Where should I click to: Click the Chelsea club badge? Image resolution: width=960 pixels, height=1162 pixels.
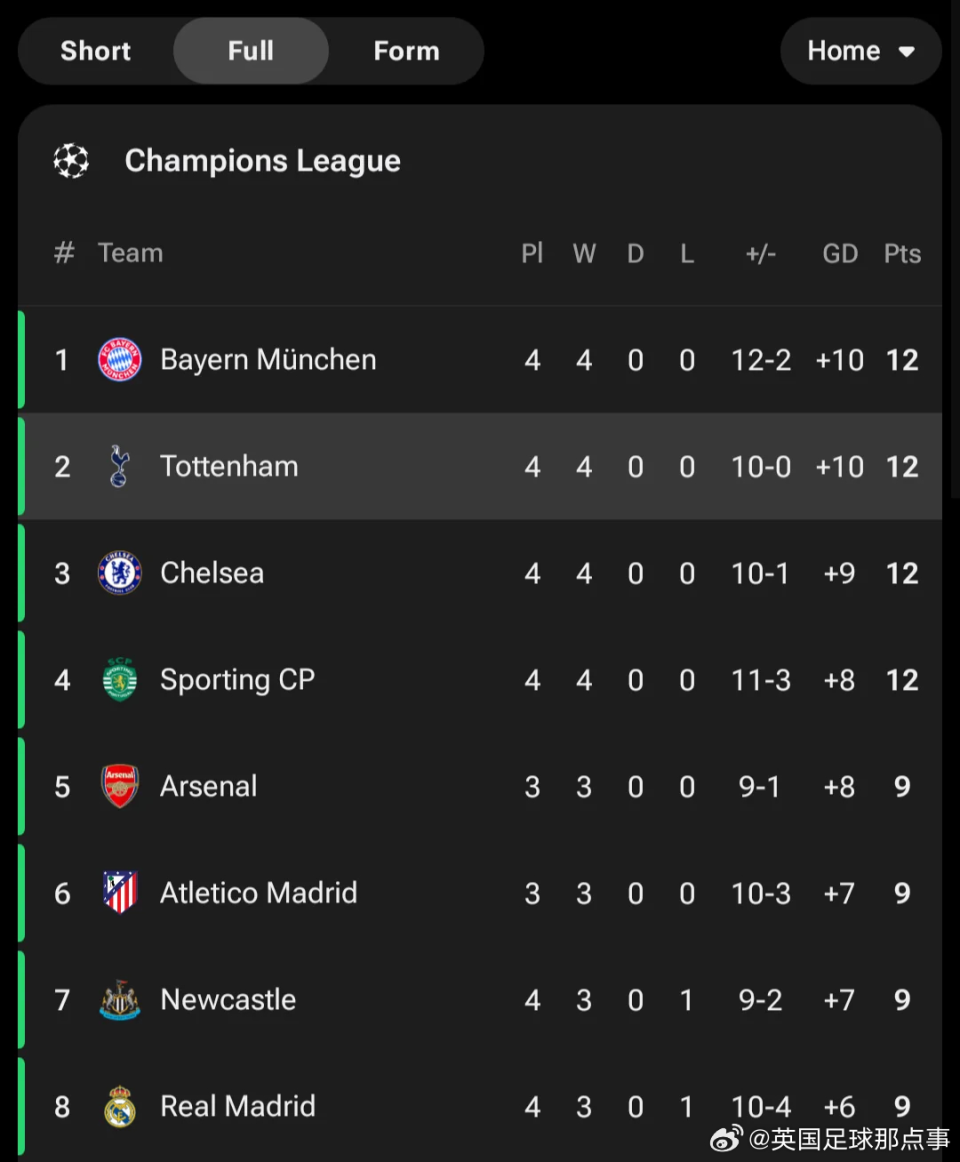tap(120, 573)
